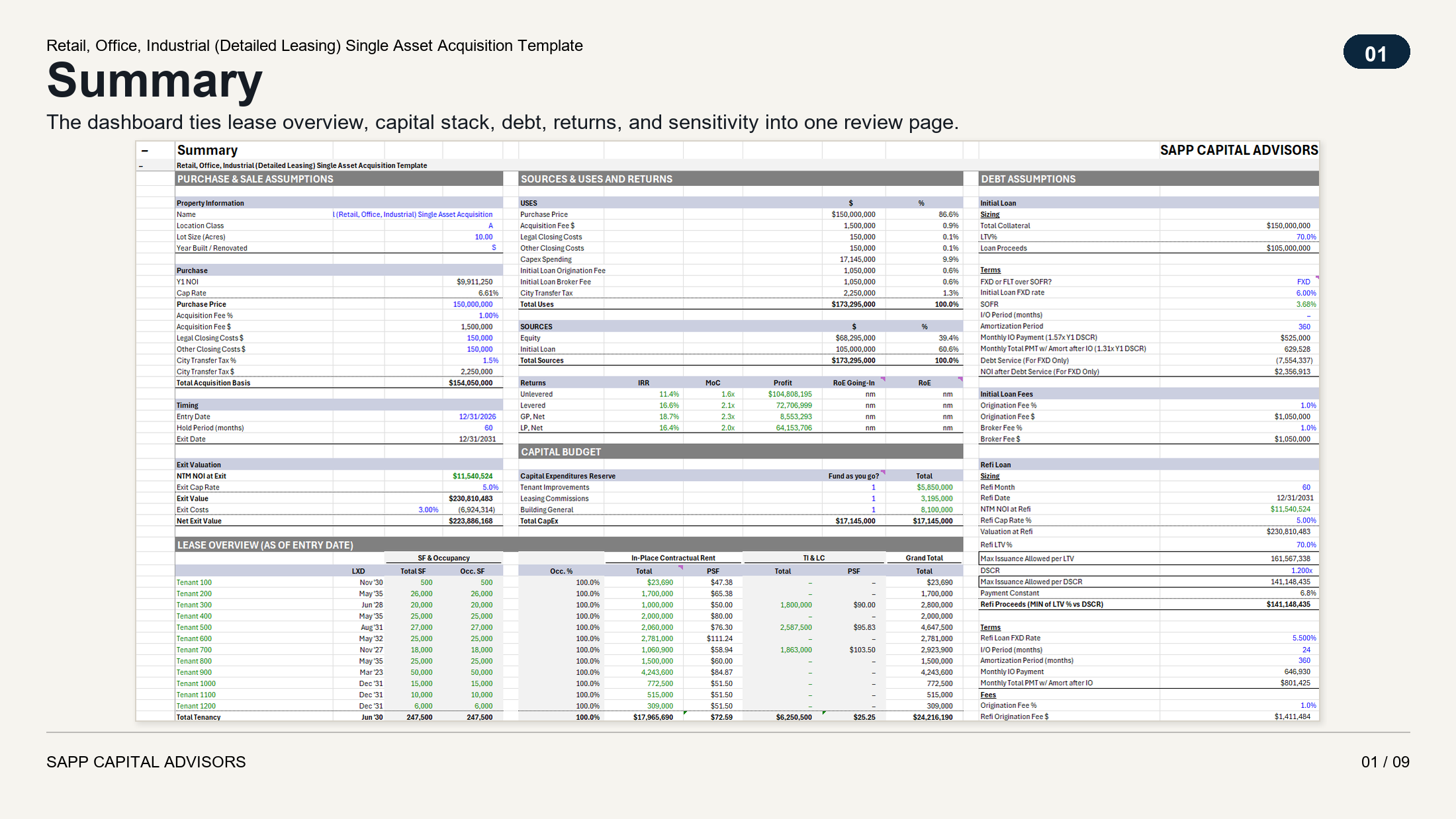Viewport: 1456px width, 819px height.
Task: Click the Total Tenancy Grand Total $24,216,190
Action: 933,718
